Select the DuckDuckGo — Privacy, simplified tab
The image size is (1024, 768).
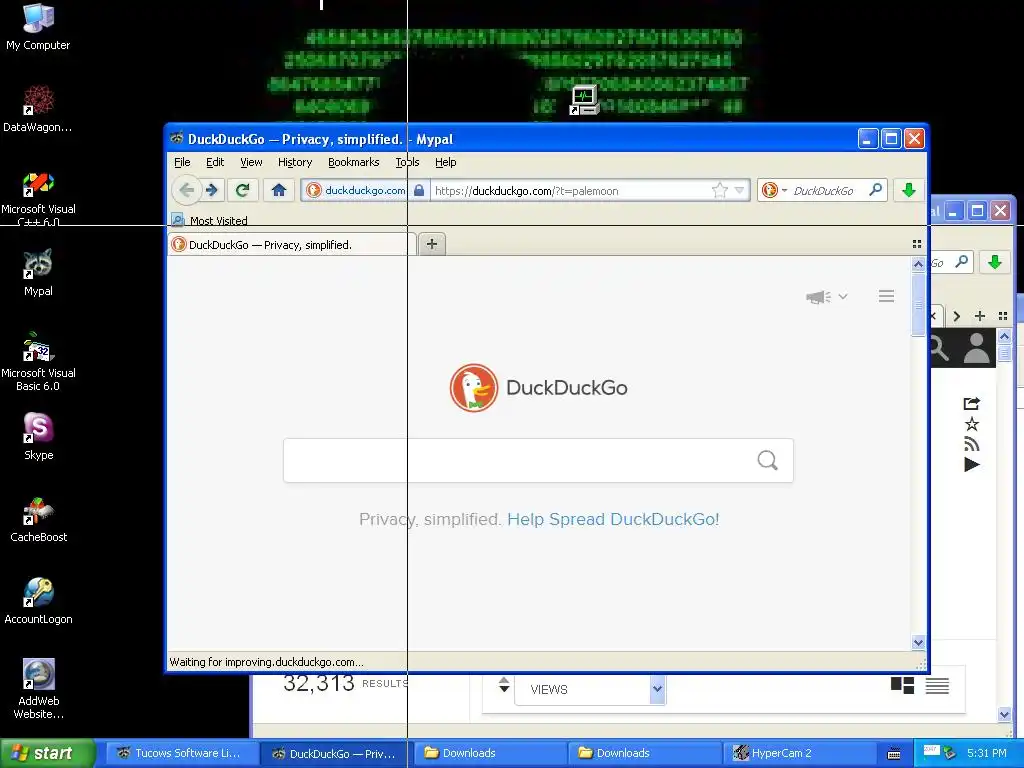click(293, 245)
